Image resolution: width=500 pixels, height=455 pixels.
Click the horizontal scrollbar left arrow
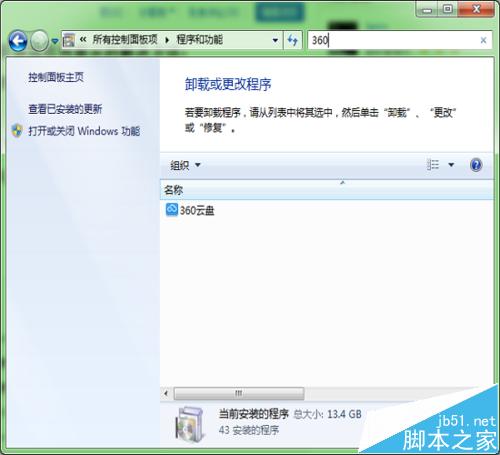tap(166, 393)
